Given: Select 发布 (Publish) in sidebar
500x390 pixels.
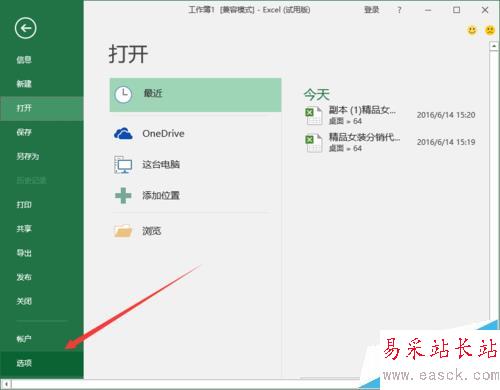Looking at the screenshot, I should tap(24, 277).
